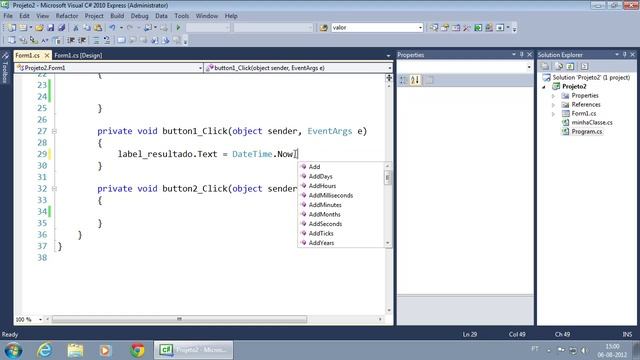Open Windows Media Player from the taskbar
The image size is (640, 360).
pyautogui.click(x=105, y=350)
